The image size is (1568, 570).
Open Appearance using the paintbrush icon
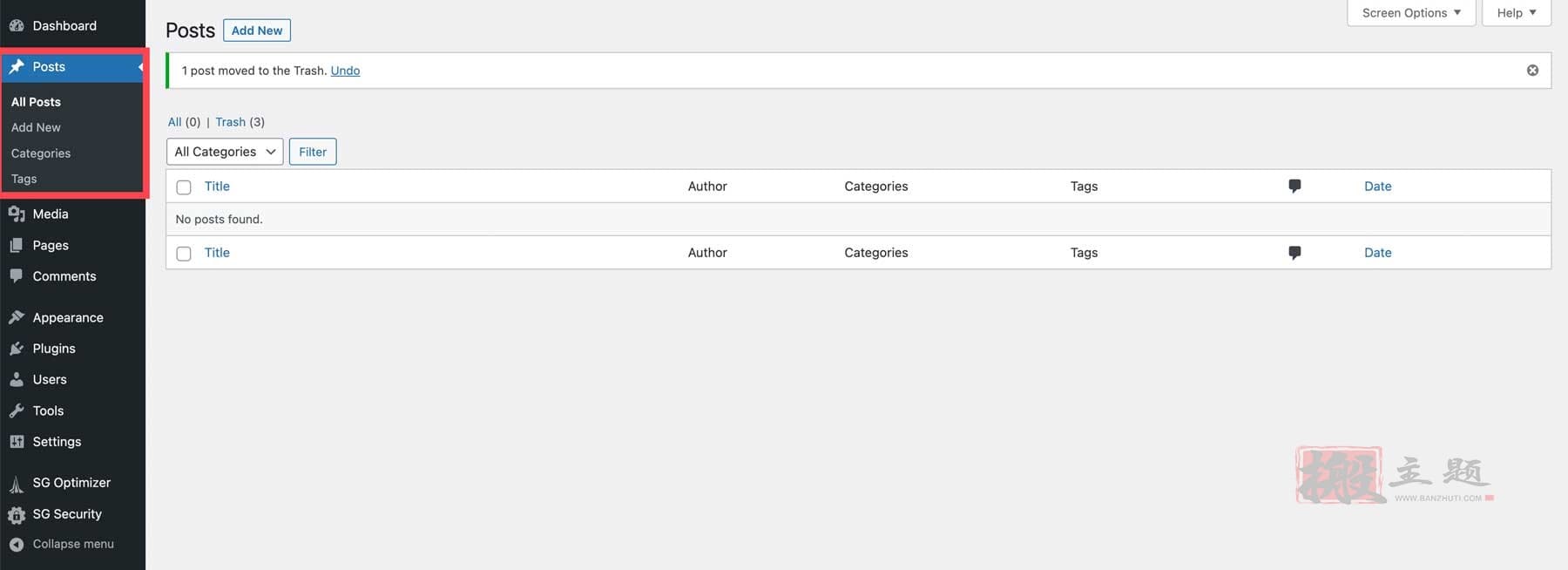17,318
